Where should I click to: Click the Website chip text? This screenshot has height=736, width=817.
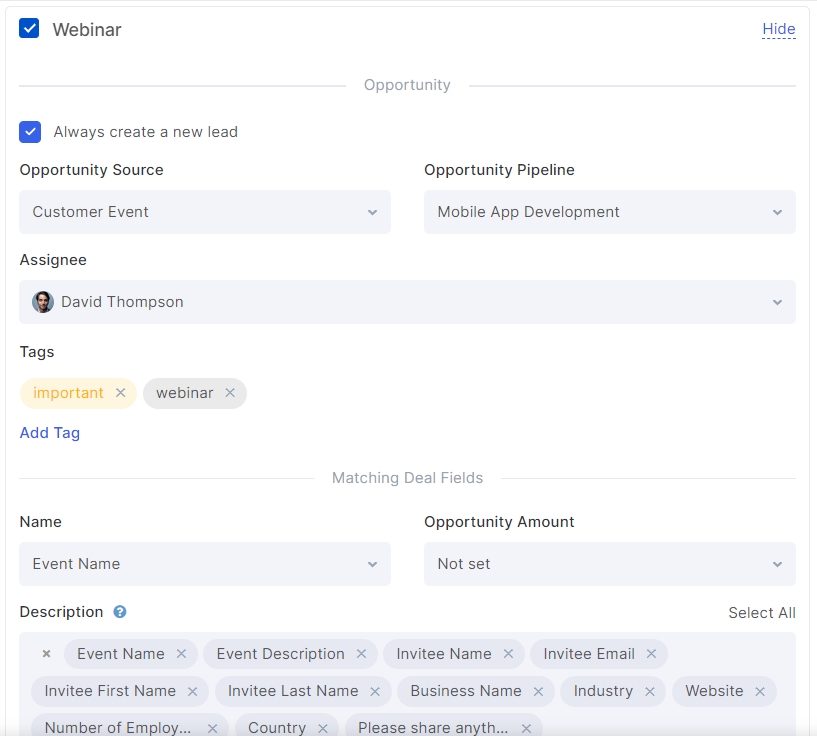[714, 691]
